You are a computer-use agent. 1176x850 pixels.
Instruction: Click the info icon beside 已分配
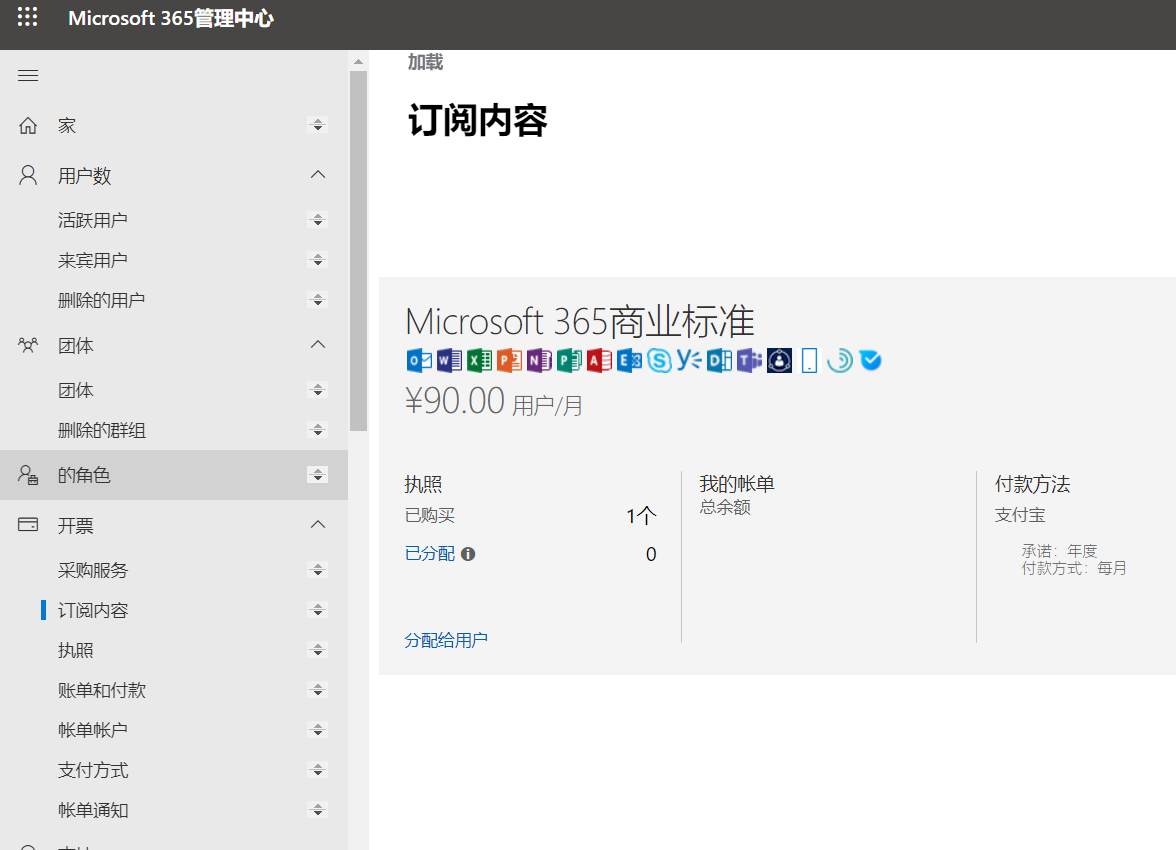click(x=468, y=554)
